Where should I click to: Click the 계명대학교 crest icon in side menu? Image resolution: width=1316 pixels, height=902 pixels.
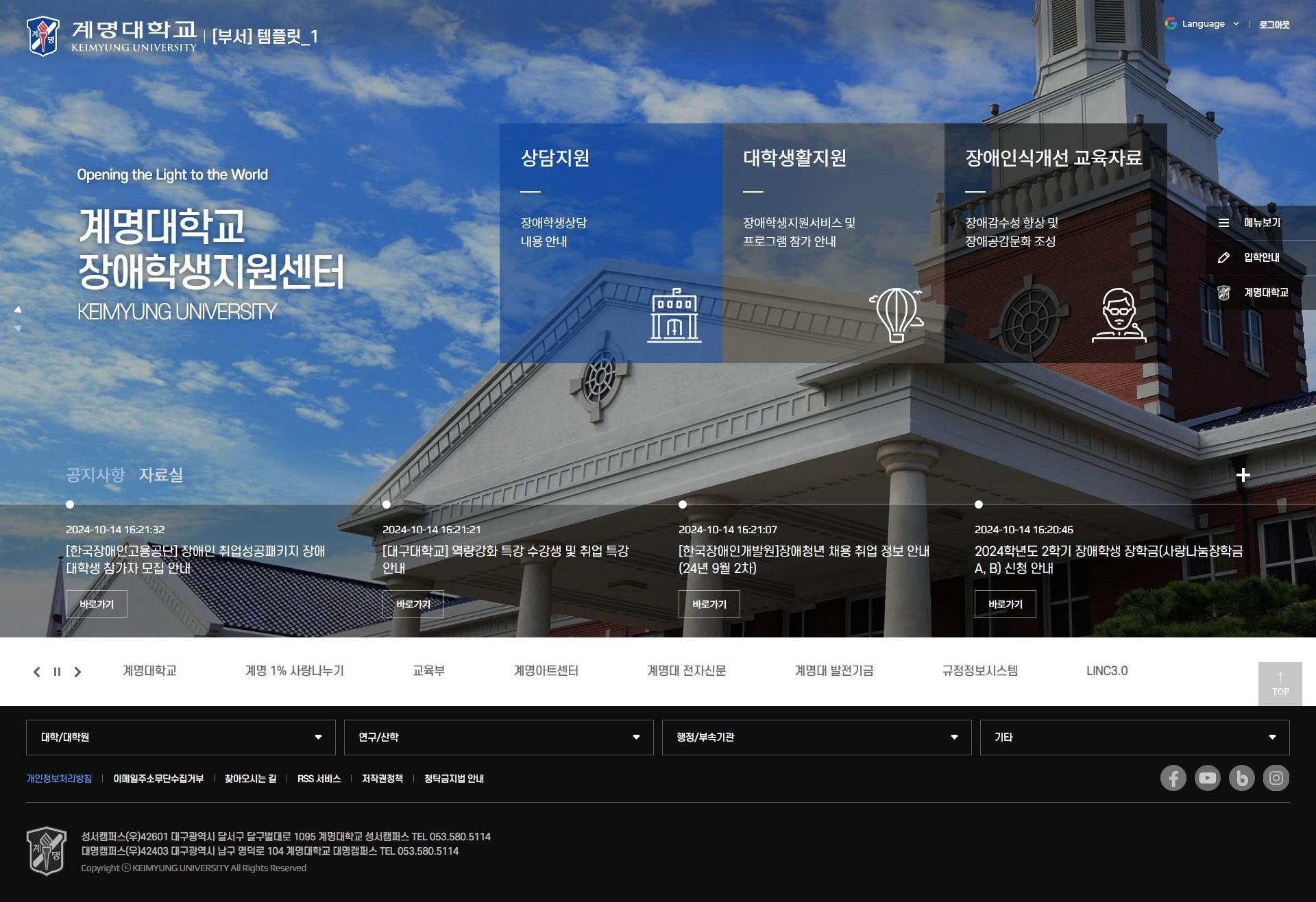1223,293
